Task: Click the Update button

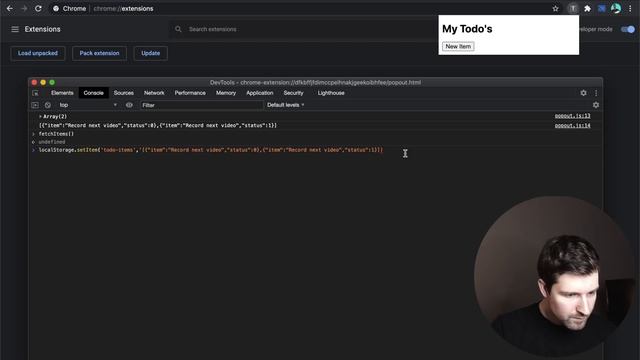Action: [x=151, y=53]
